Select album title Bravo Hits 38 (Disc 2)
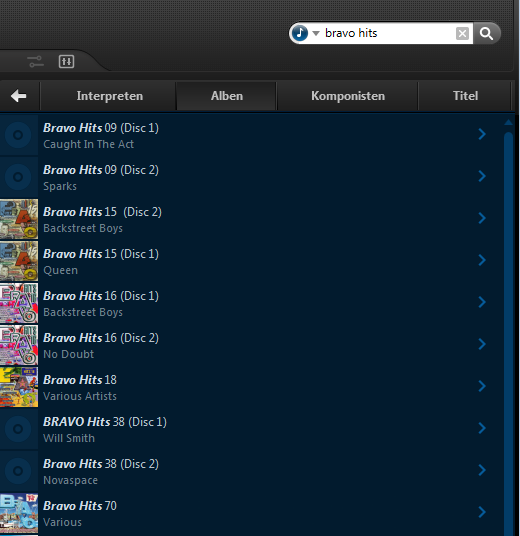The width and height of the screenshot is (520, 536). tap(101, 464)
